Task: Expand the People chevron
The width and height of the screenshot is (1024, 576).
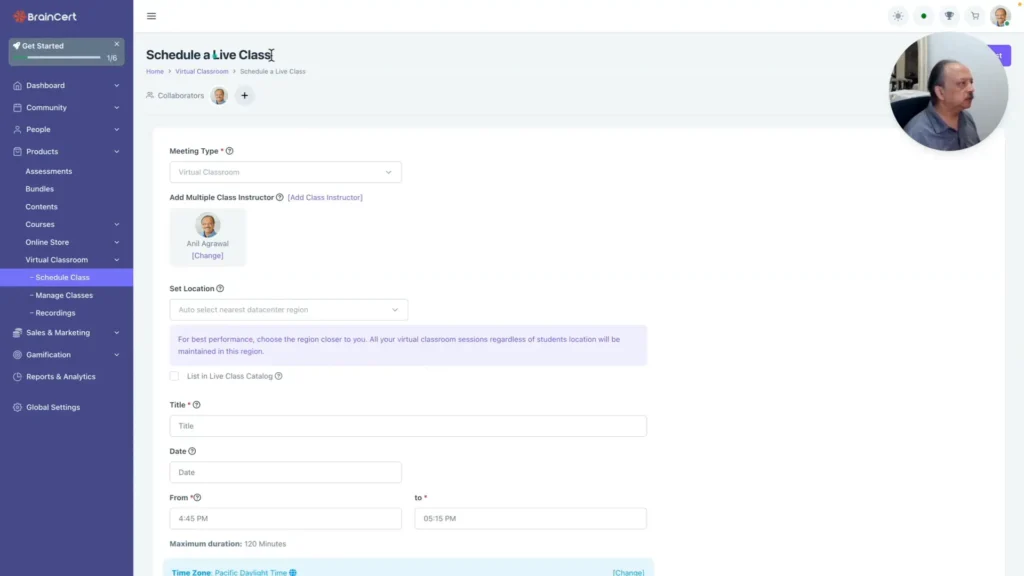Action: tap(117, 130)
